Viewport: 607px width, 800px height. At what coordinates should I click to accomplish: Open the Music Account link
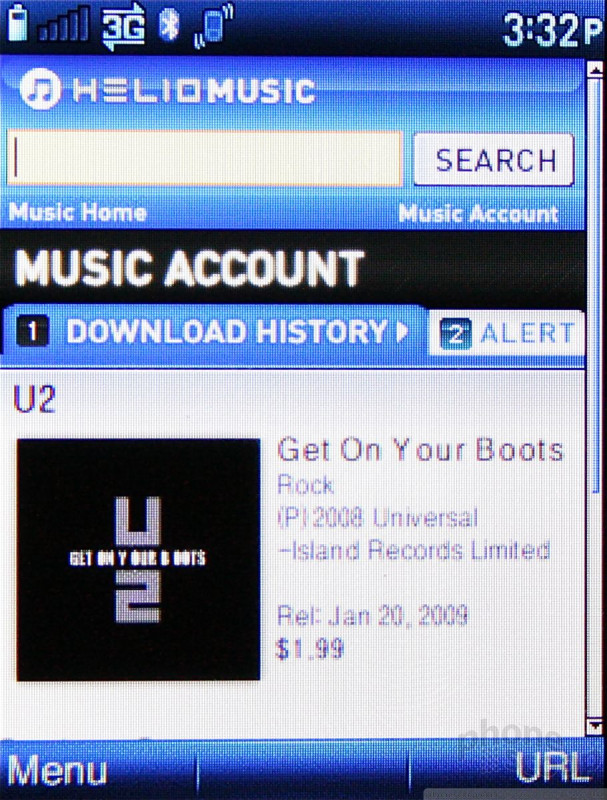pyautogui.click(x=478, y=214)
